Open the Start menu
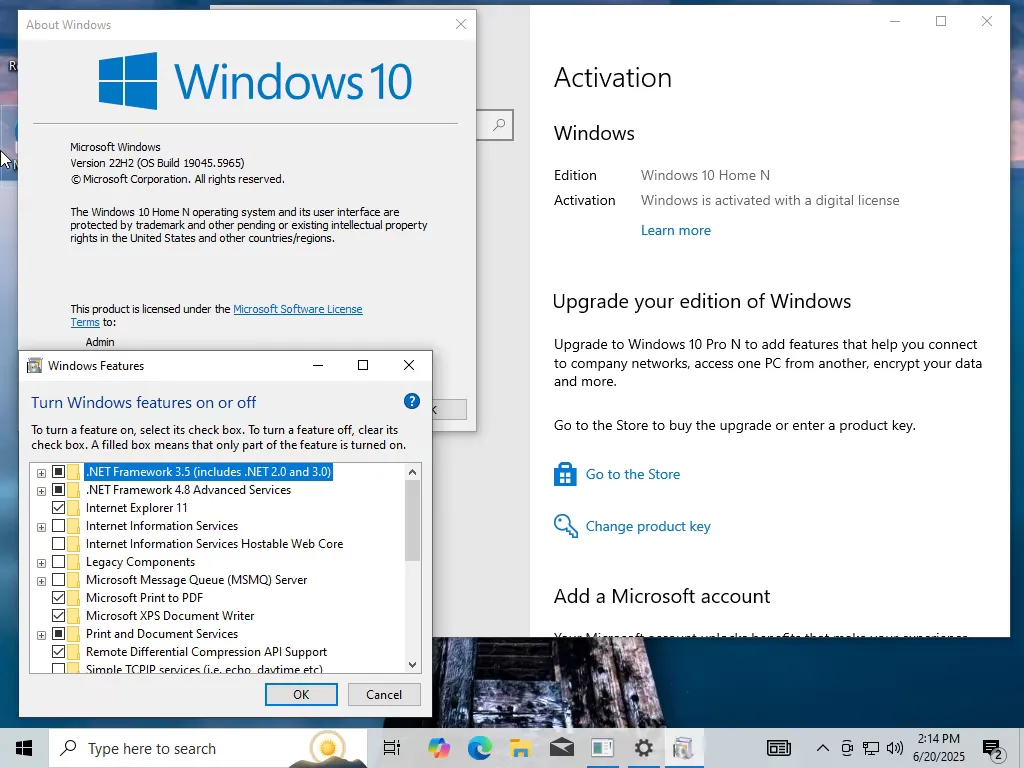1024x768 pixels. 24,748
